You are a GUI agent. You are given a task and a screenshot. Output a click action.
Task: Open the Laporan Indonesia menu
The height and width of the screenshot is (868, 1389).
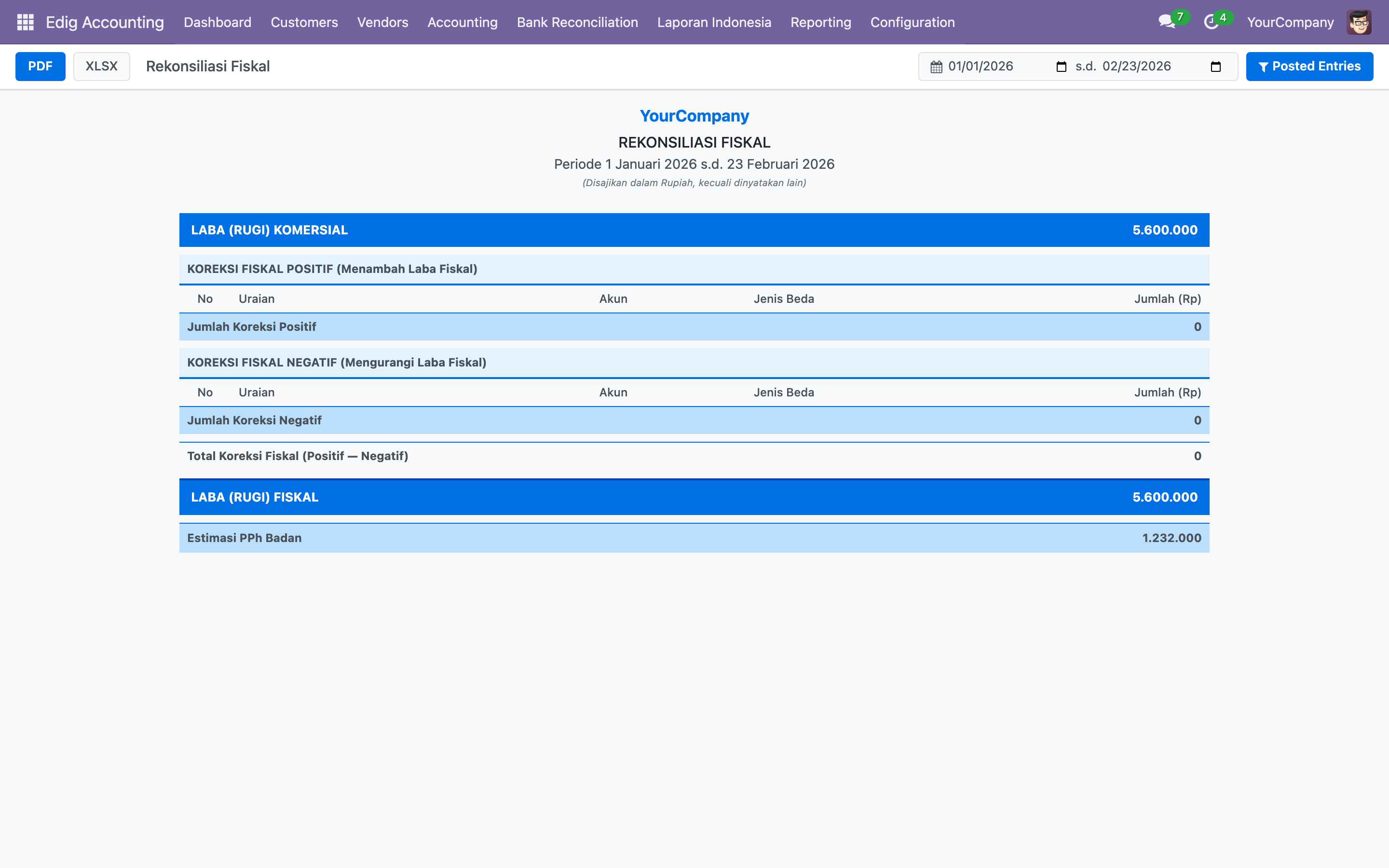point(714,22)
